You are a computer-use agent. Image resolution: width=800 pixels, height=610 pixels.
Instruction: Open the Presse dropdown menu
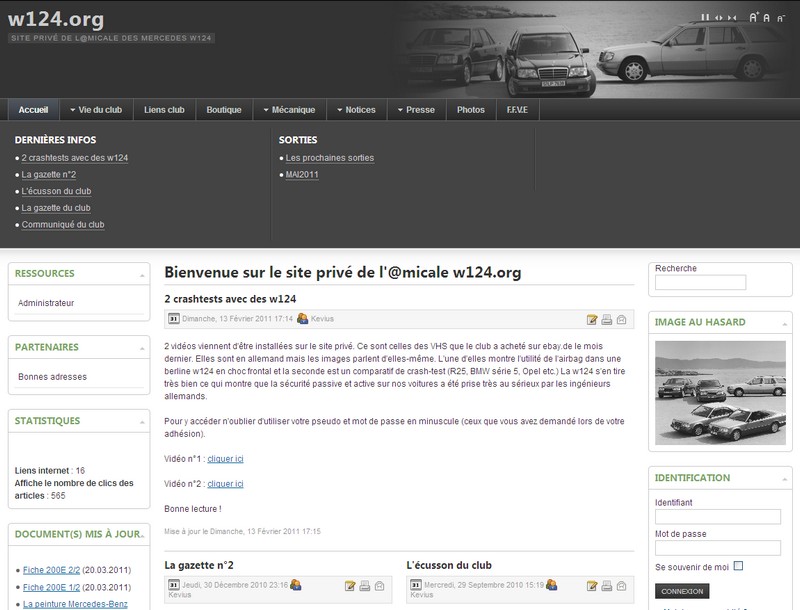[416, 110]
